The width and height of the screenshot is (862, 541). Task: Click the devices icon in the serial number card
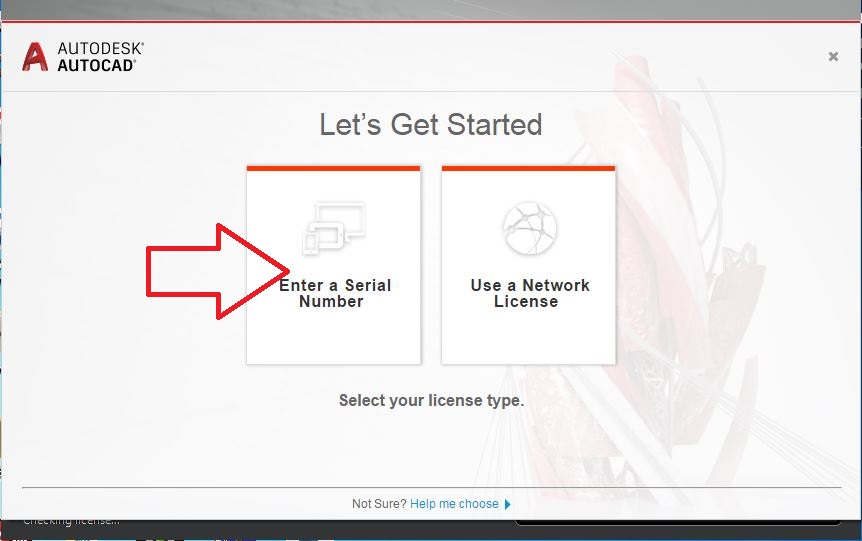click(x=334, y=228)
